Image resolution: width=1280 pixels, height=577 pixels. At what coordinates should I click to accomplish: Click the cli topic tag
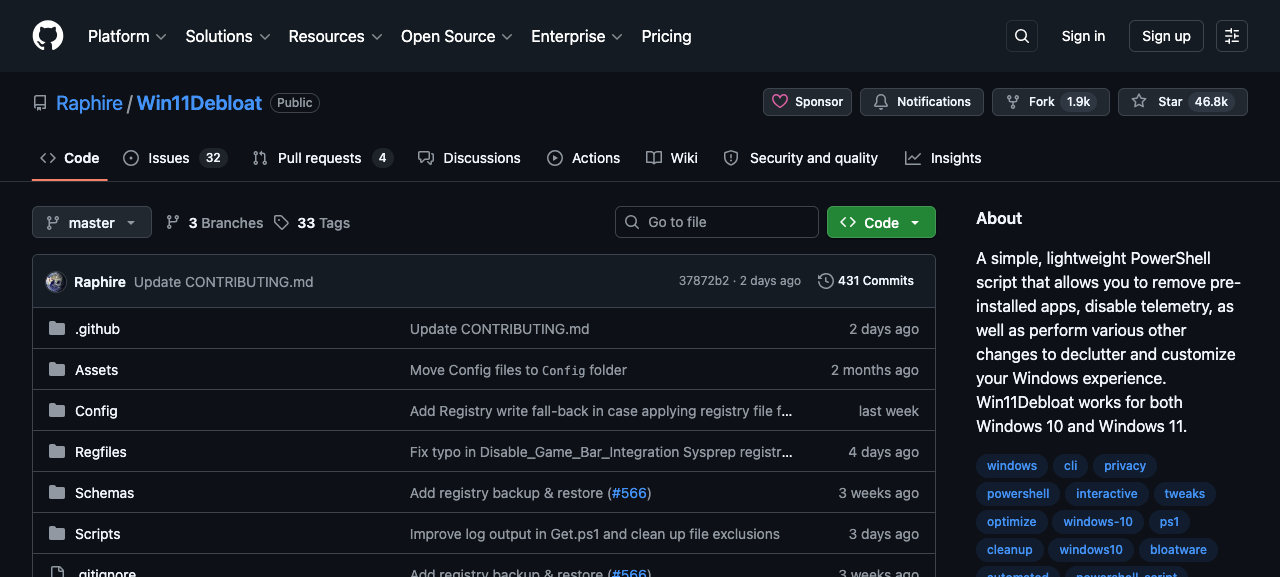tap(1071, 466)
